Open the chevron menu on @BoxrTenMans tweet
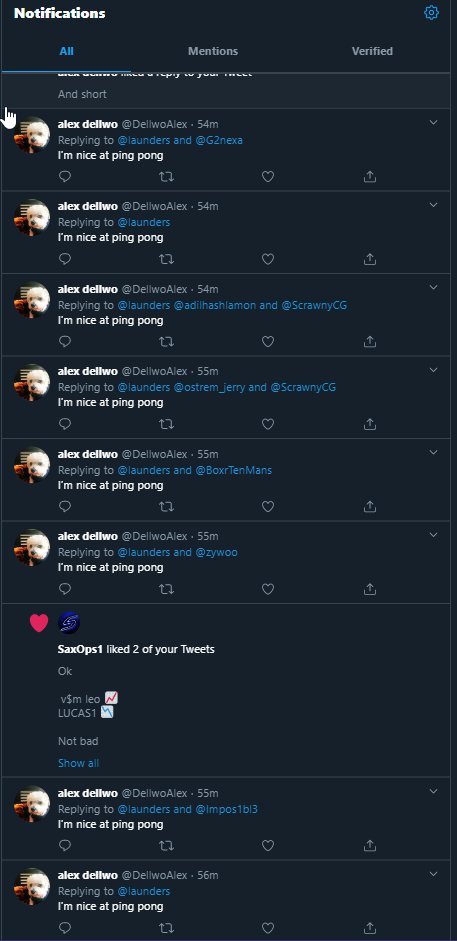Image resolution: width=457 pixels, height=941 pixels. point(434,452)
